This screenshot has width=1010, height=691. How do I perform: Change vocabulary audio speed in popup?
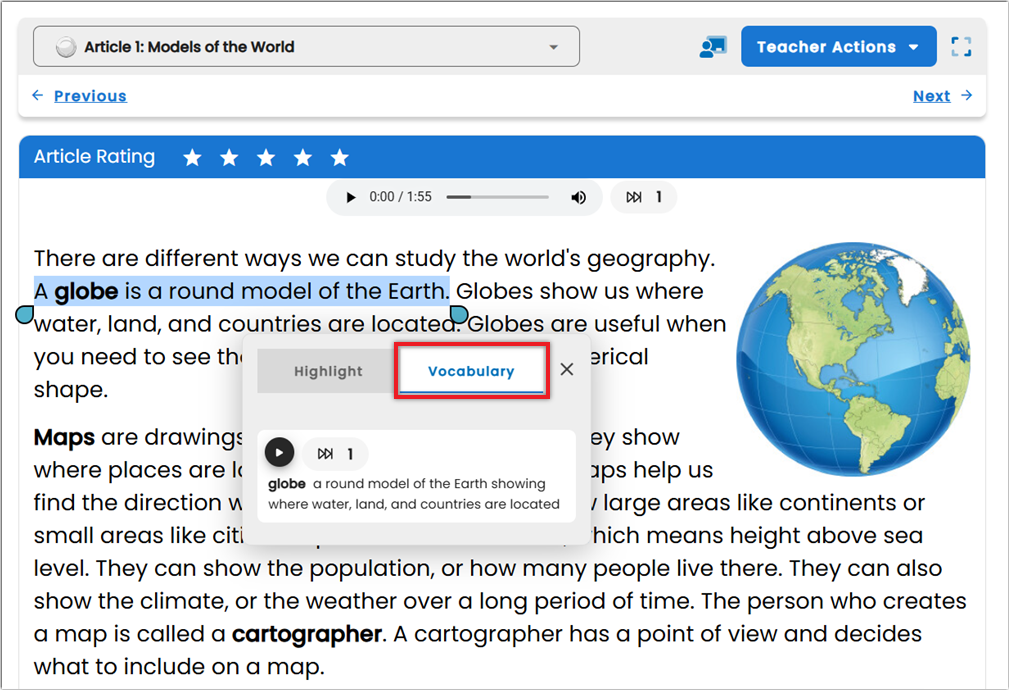(335, 454)
